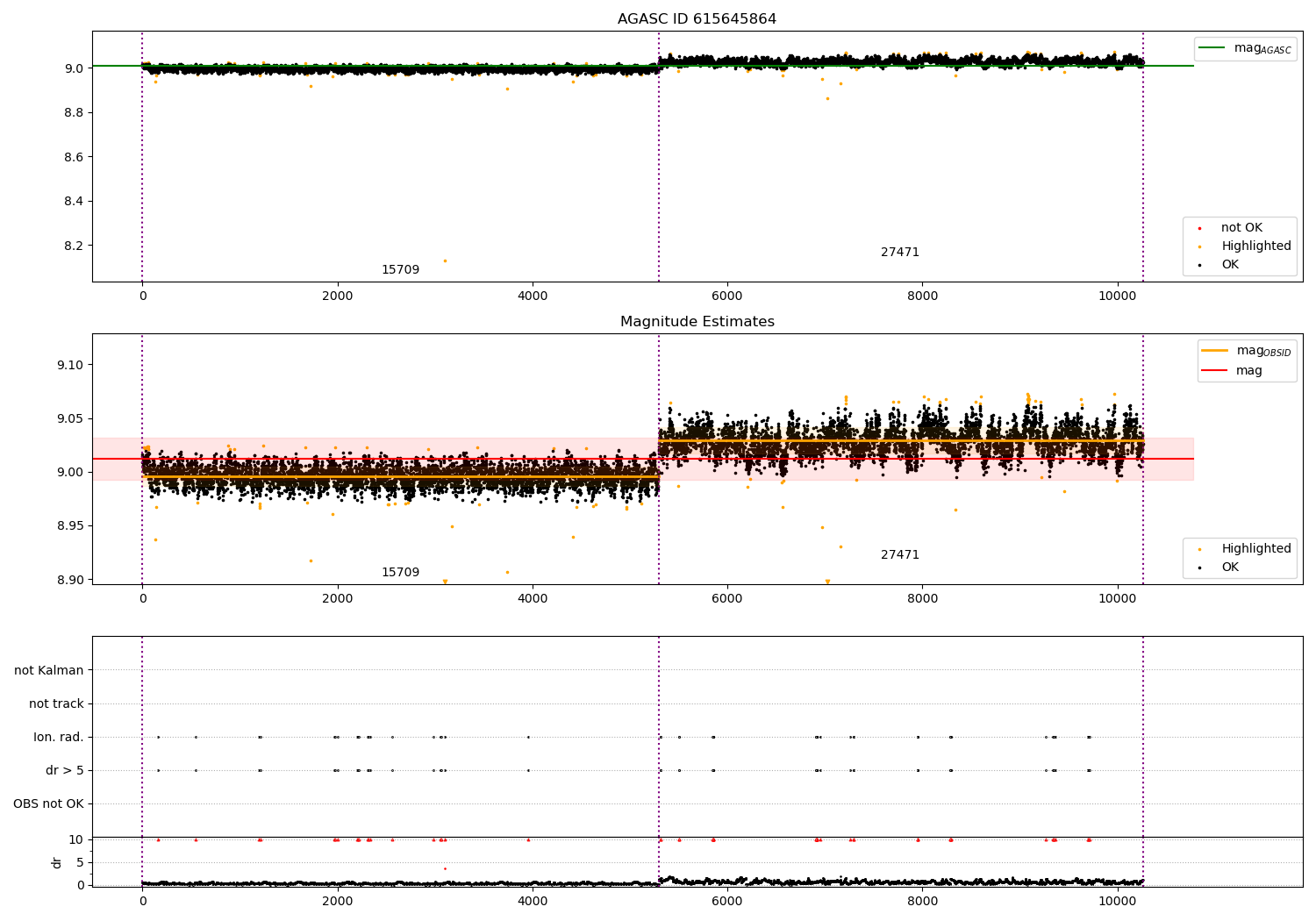Screen dimensions: 1316x921
Task: Click the orange mag OBSID legend entry
Action: 1247,351
